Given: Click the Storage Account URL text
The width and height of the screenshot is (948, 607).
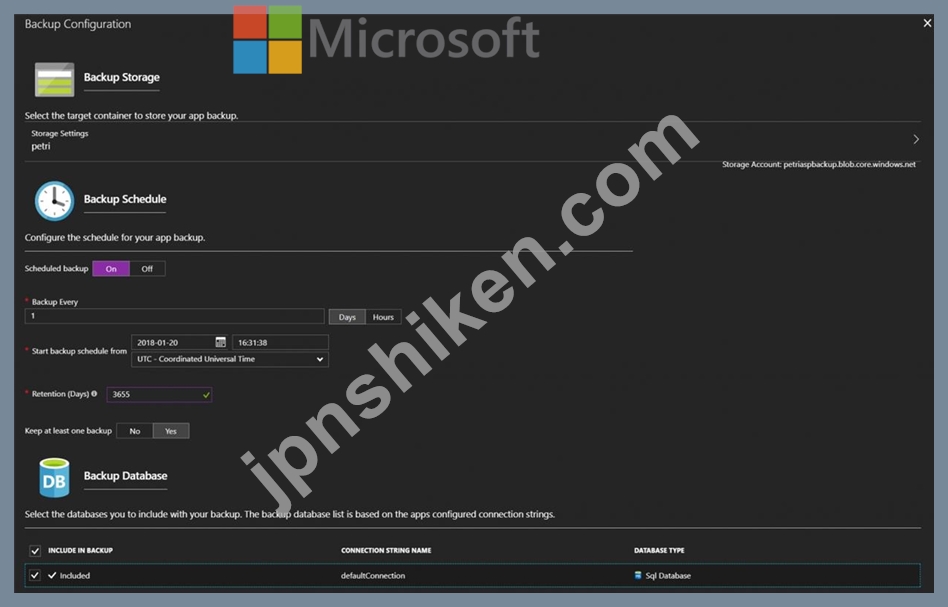Looking at the screenshot, I should (819, 164).
